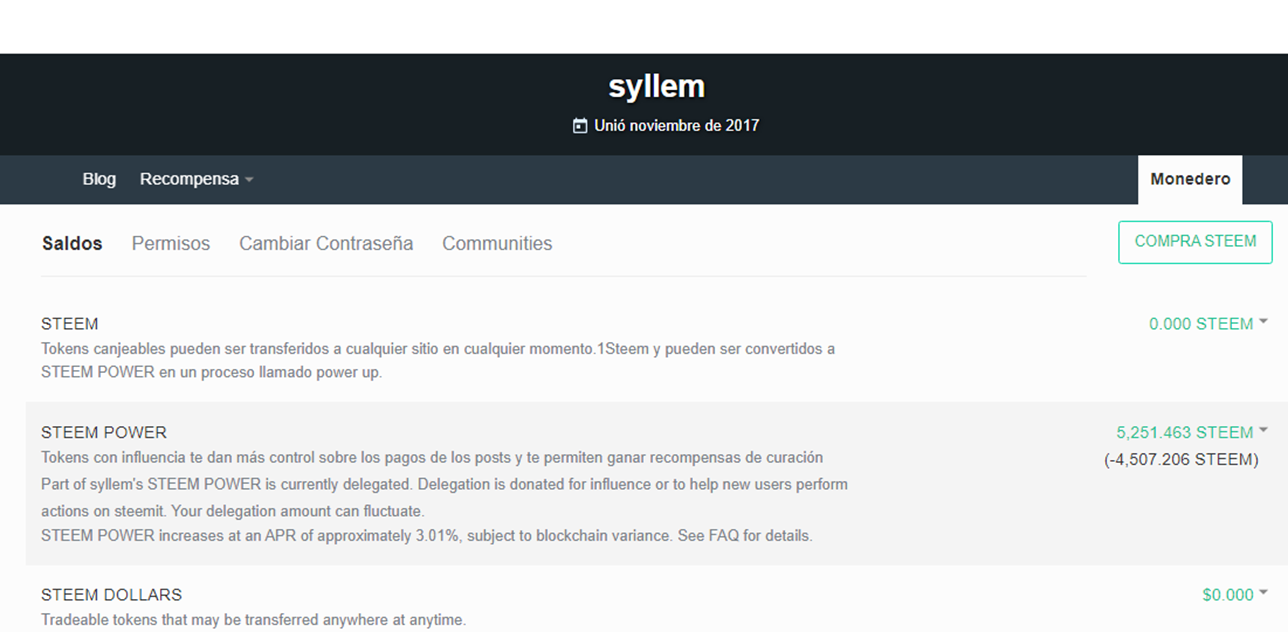
Task: Expand the 0.000 STEEM balance dropdown
Action: pos(1208,323)
